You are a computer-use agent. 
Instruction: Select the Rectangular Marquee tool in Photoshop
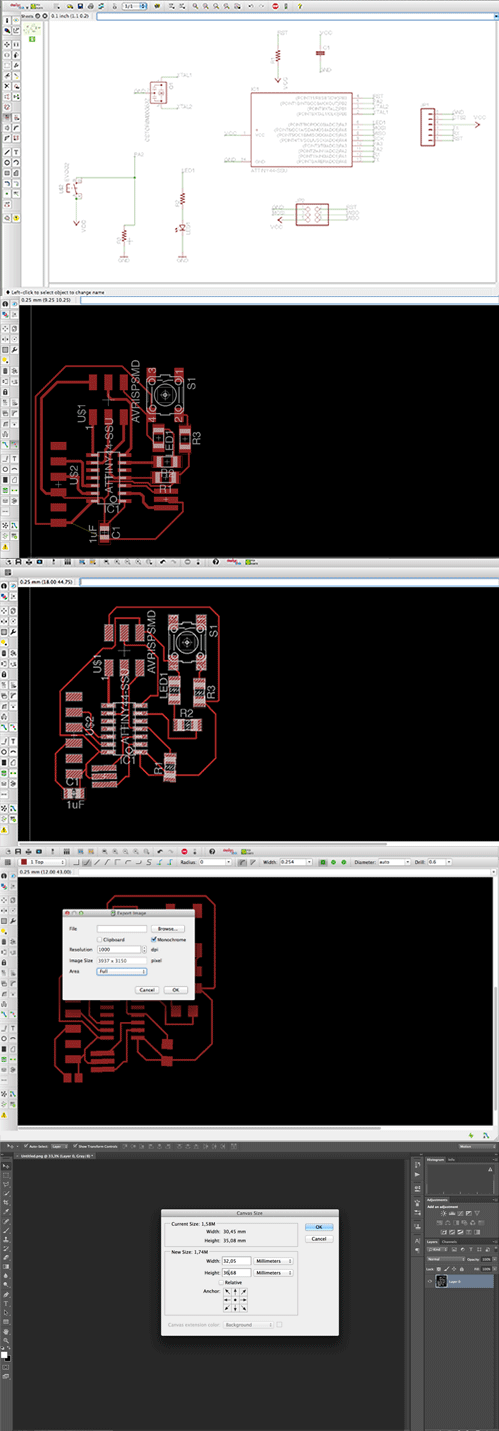coord(6,1176)
